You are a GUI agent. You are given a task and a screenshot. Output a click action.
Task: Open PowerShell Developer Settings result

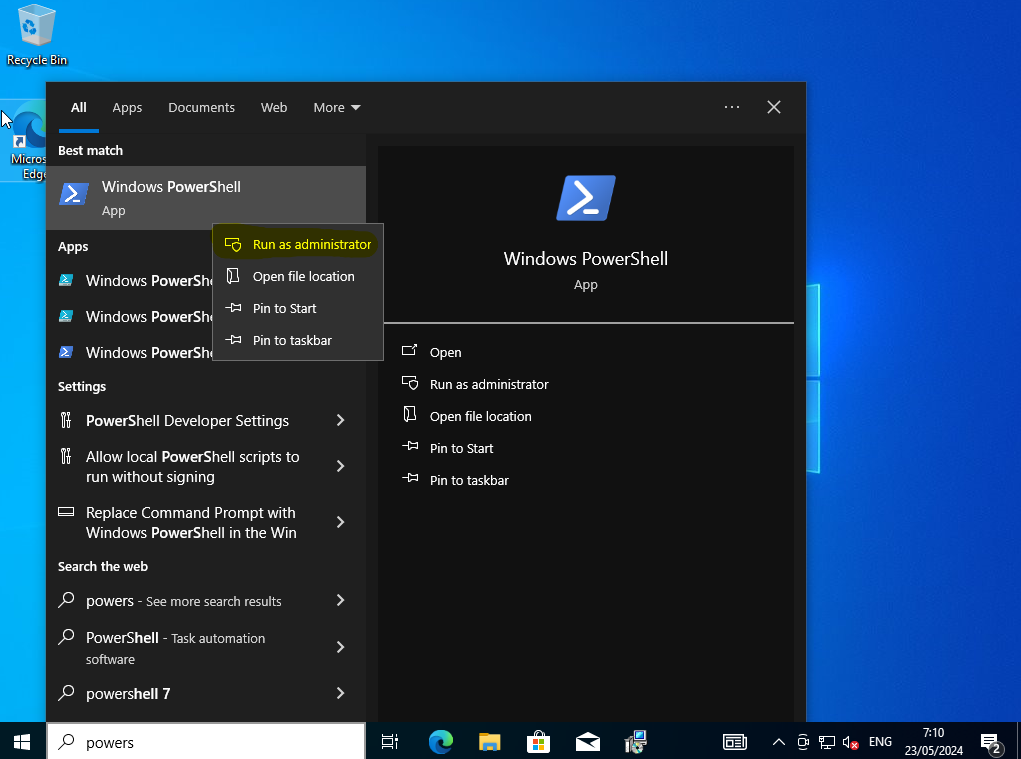(x=187, y=421)
